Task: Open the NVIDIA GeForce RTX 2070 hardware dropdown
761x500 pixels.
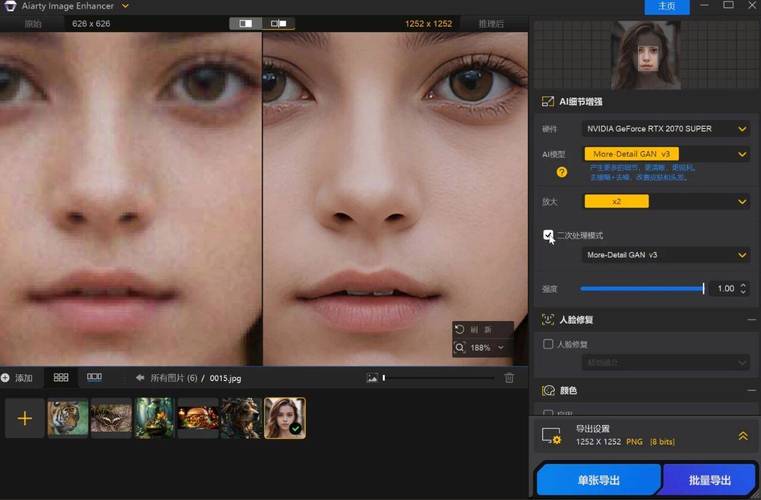Action: tap(666, 129)
